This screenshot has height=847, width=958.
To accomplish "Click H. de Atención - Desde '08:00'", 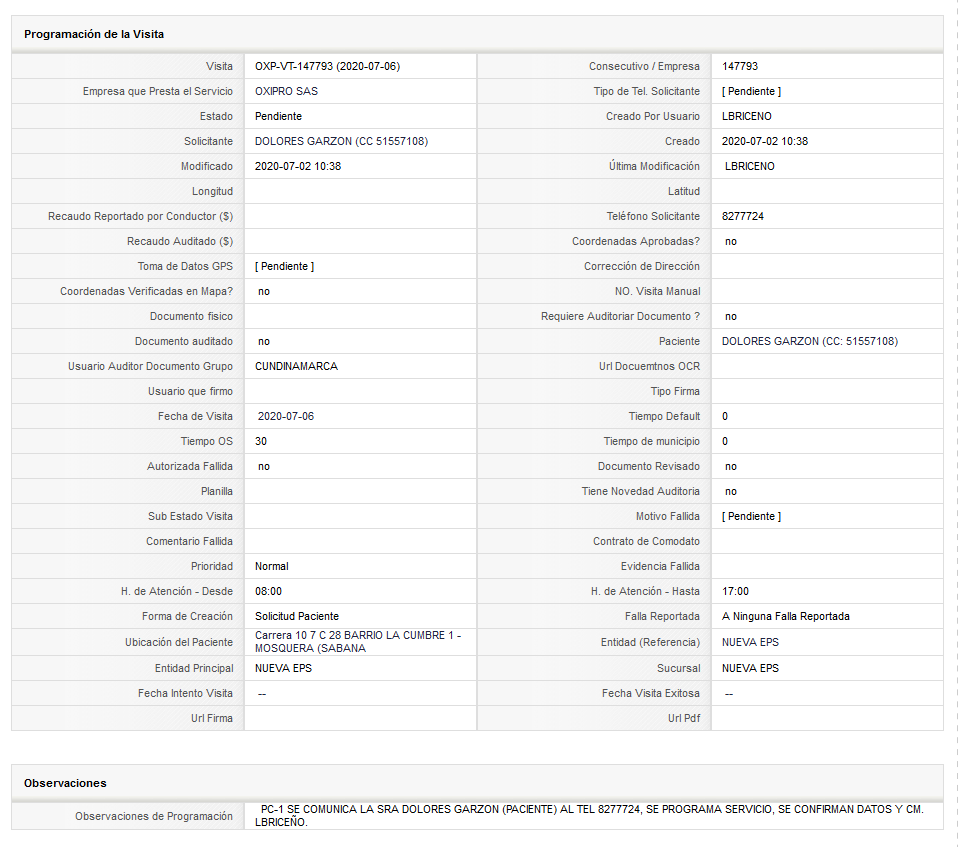I will (x=269, y=592).
